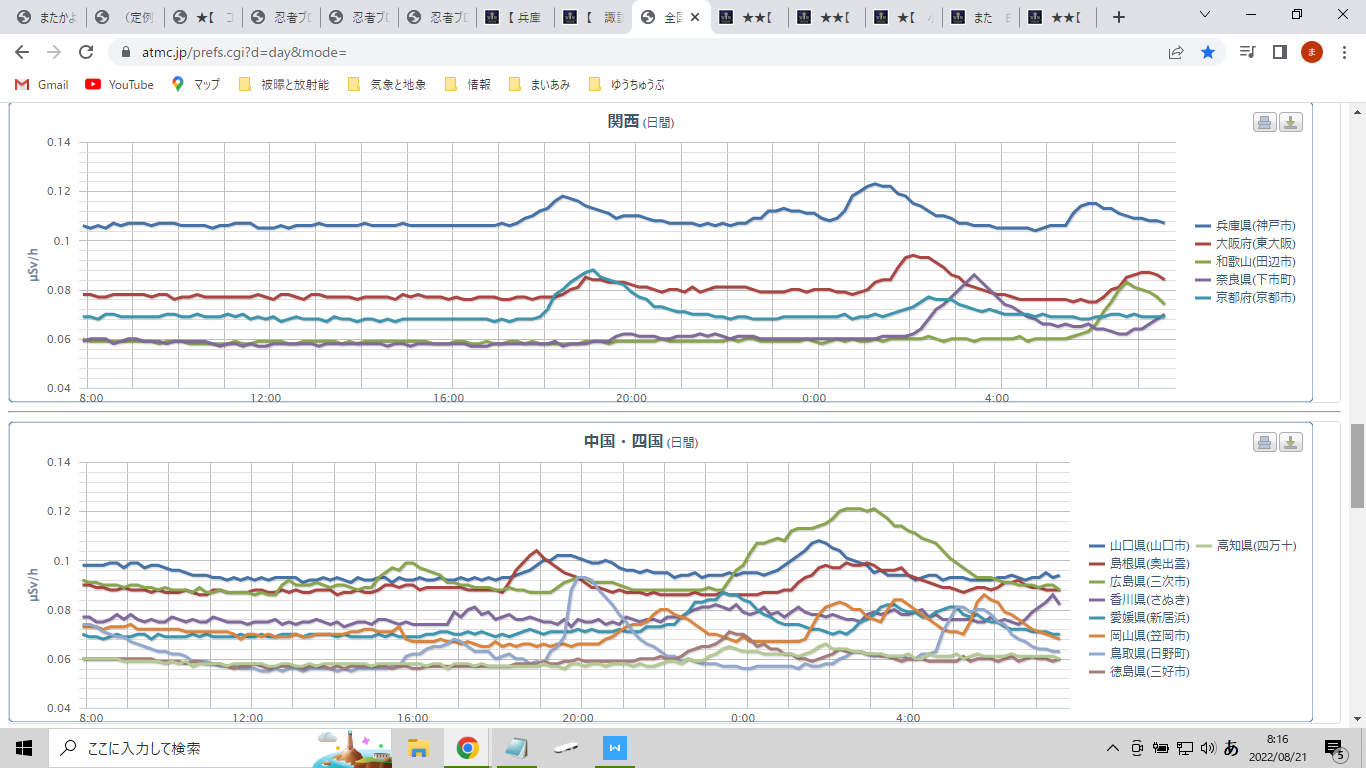Show hidden system tray icons
The height and width of the screenshot is (768, 1366).
point(1113,747)
